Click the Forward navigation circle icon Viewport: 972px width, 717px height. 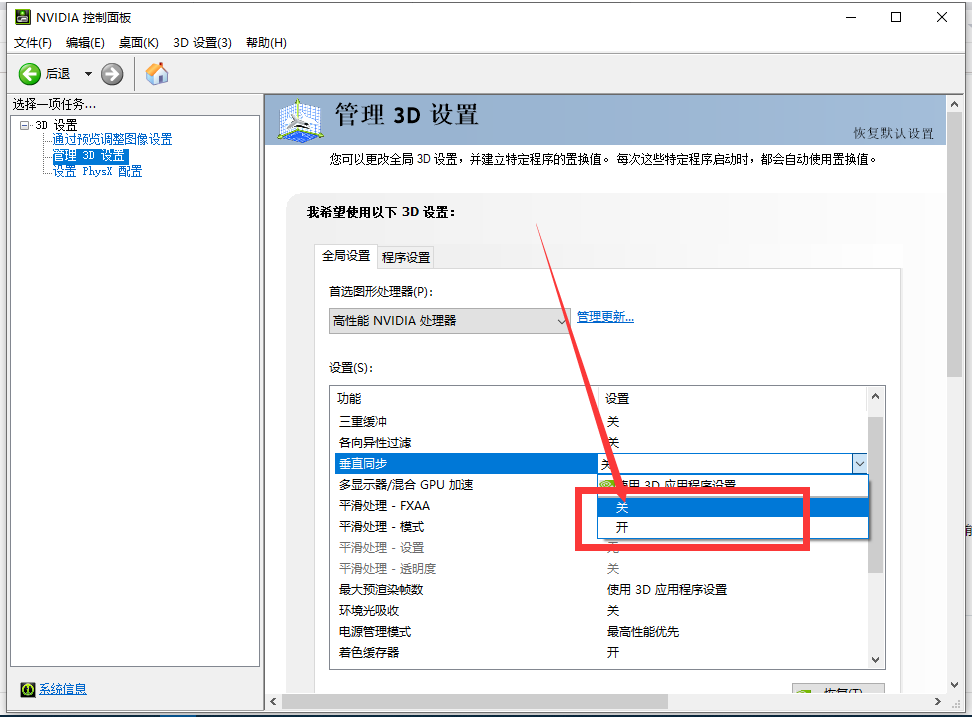(x=110, y=73)
